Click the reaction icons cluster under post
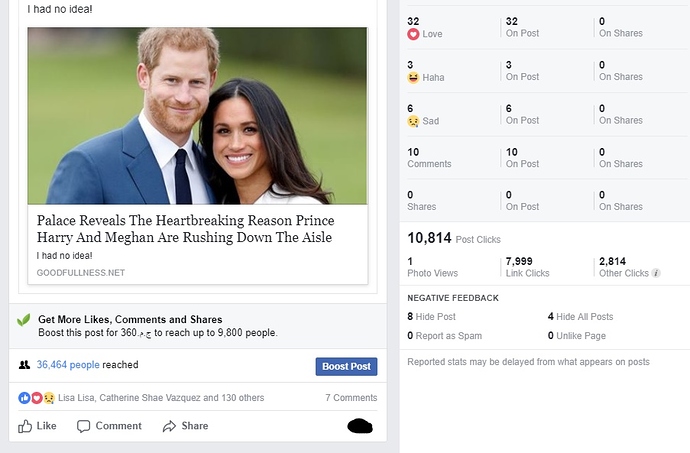Image resolution: width=690 pixels, height=453 pixels. tap(37, 398)
